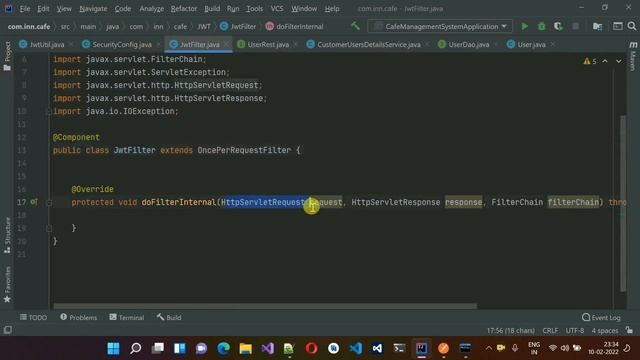Open the language indicator ENG IN

tap(534, 348)
